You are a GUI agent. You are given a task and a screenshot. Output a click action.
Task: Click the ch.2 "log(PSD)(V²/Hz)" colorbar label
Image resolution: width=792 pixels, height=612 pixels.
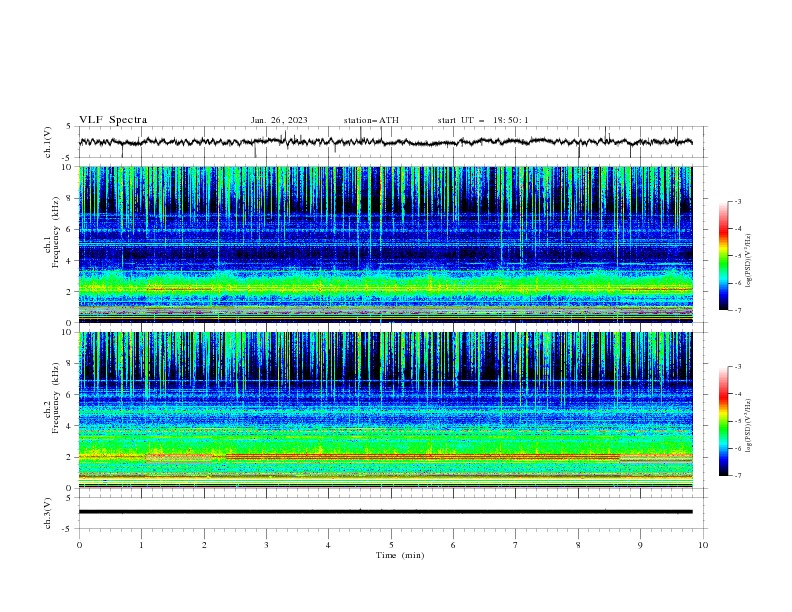[x=749, y=426]
